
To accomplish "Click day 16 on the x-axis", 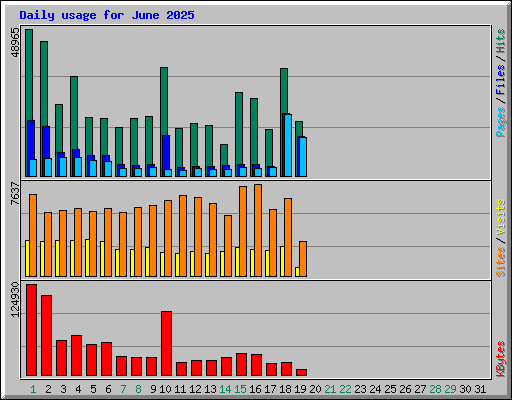I will 255,389.
